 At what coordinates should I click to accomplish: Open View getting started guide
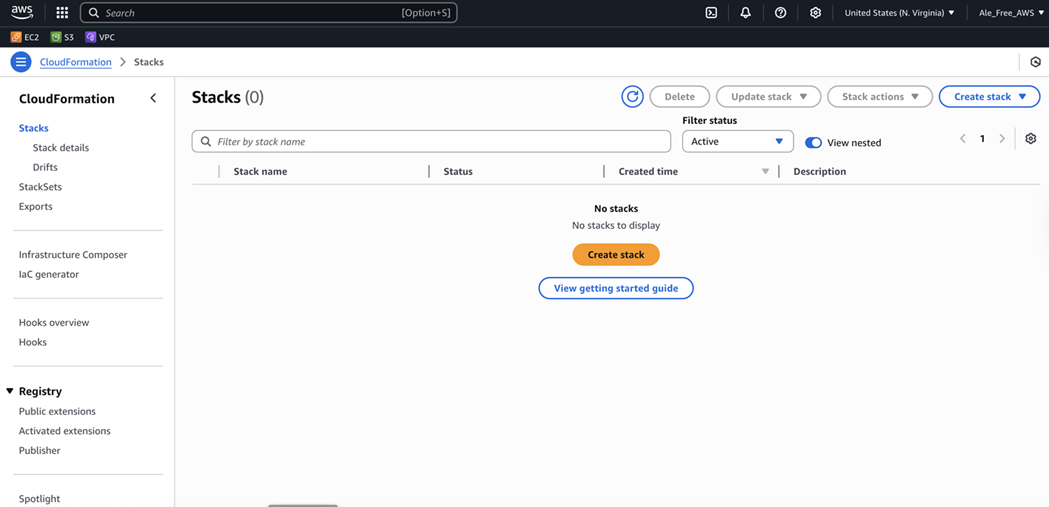tap(616, 288)
